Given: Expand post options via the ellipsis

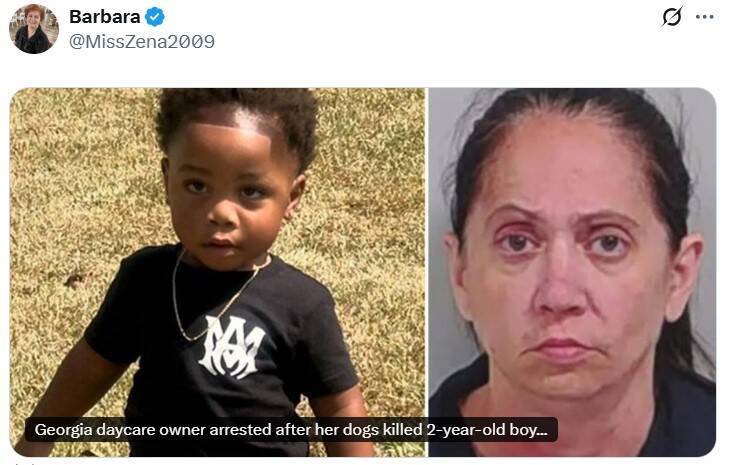Looking at the screenshot, I should (x=704, y=17).
